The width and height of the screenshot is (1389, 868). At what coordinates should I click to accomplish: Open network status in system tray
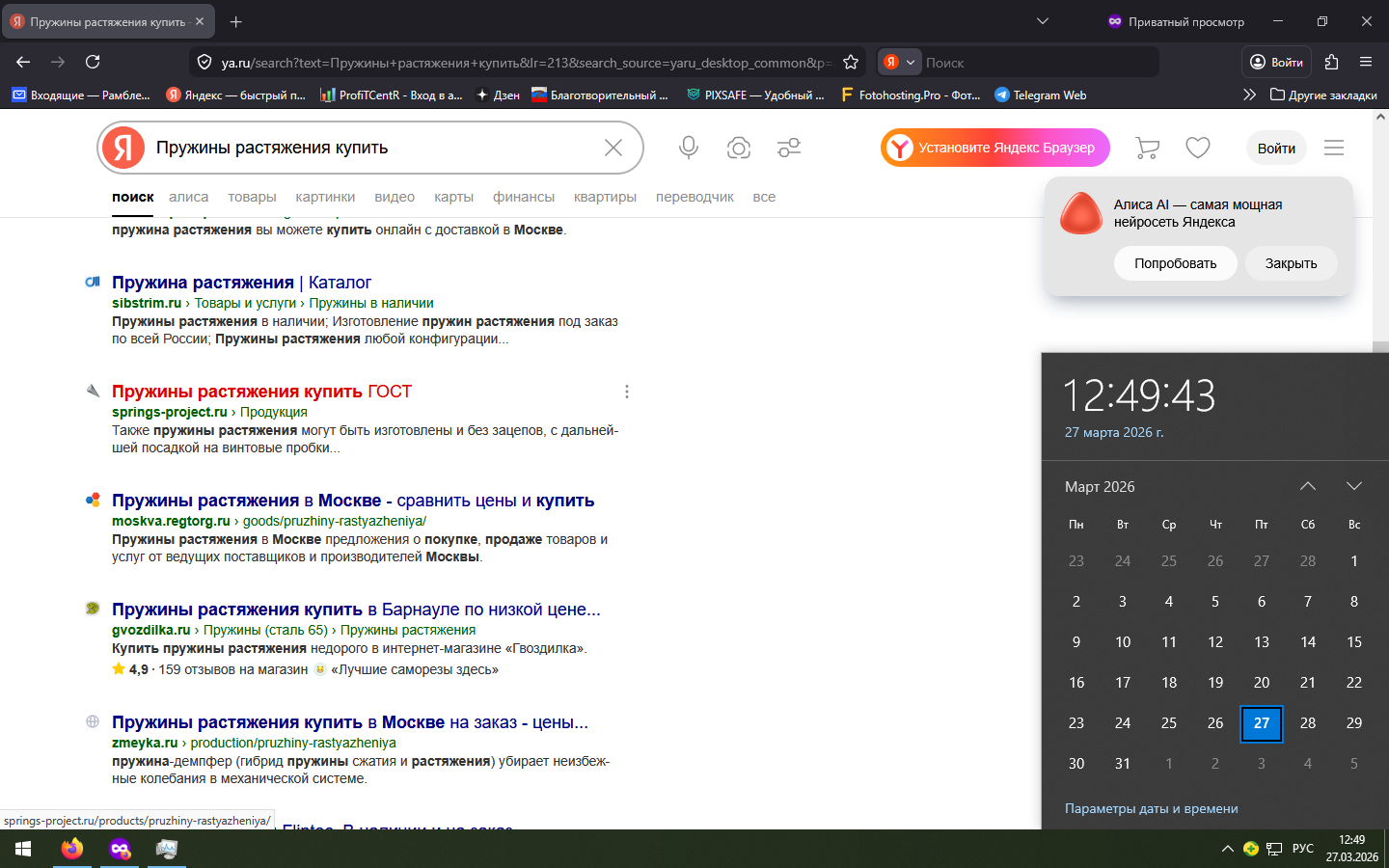[x=1274, y=849]
